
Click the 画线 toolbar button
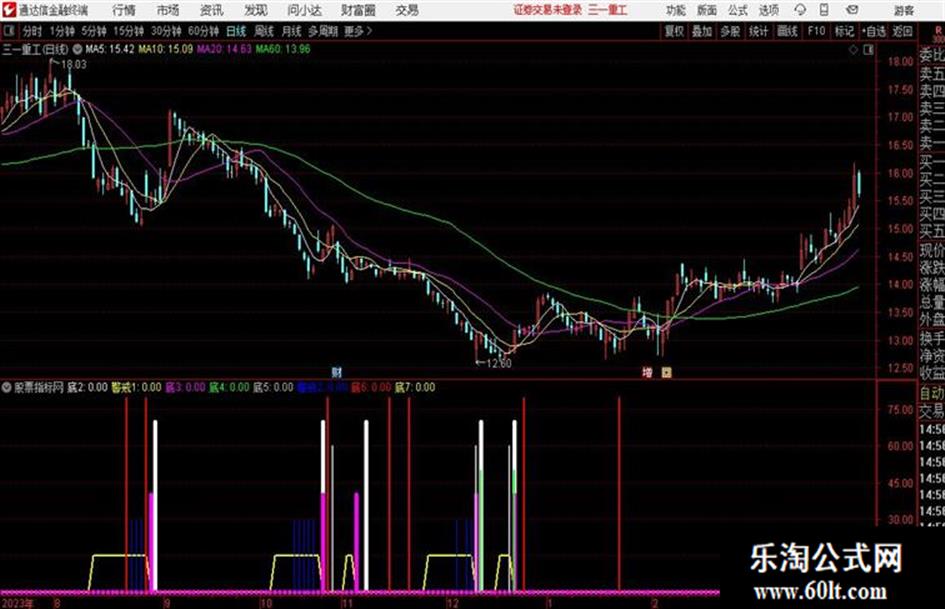pos(787,31)
